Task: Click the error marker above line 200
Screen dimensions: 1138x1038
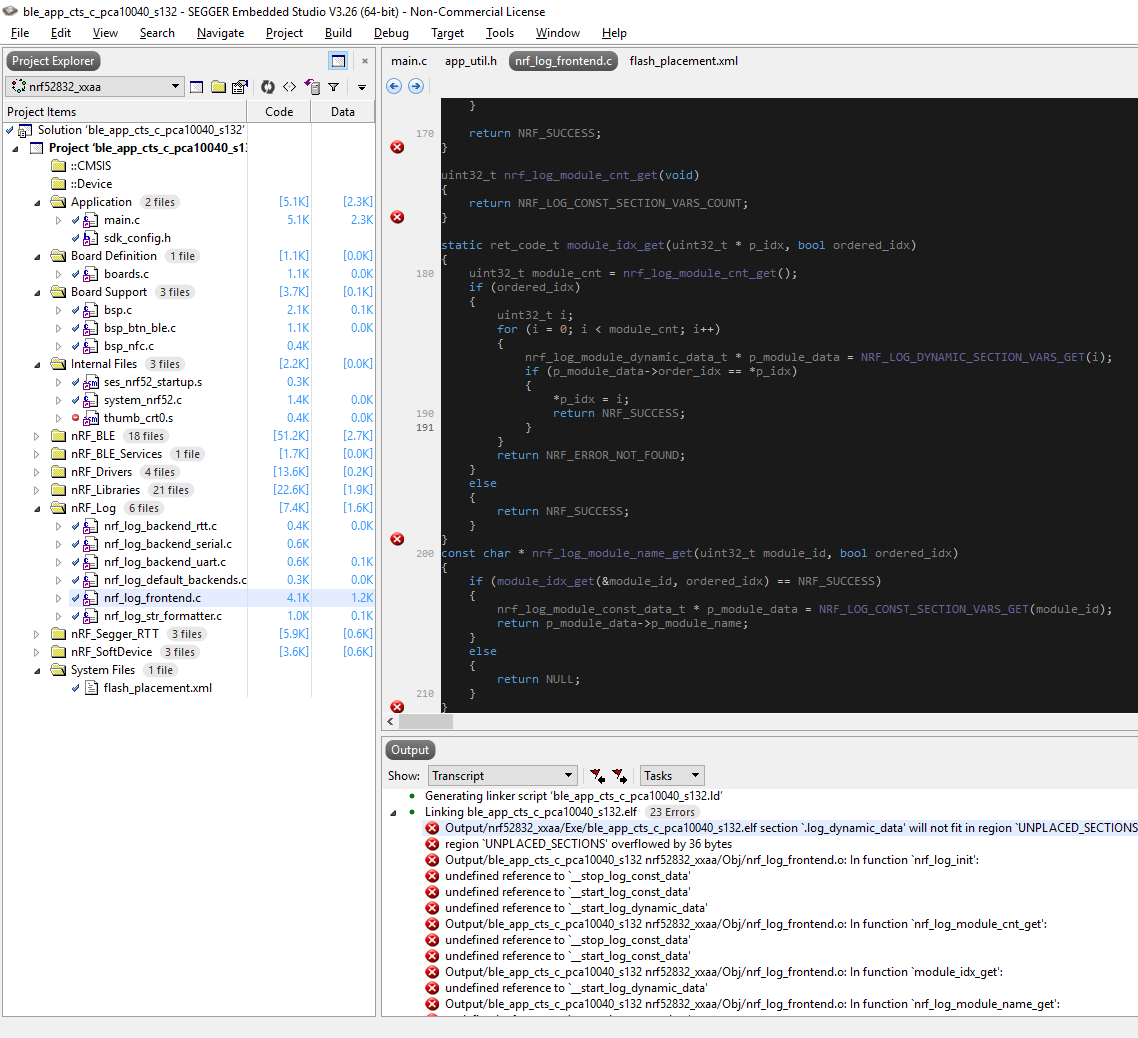Action: click(x=397, y=539)
